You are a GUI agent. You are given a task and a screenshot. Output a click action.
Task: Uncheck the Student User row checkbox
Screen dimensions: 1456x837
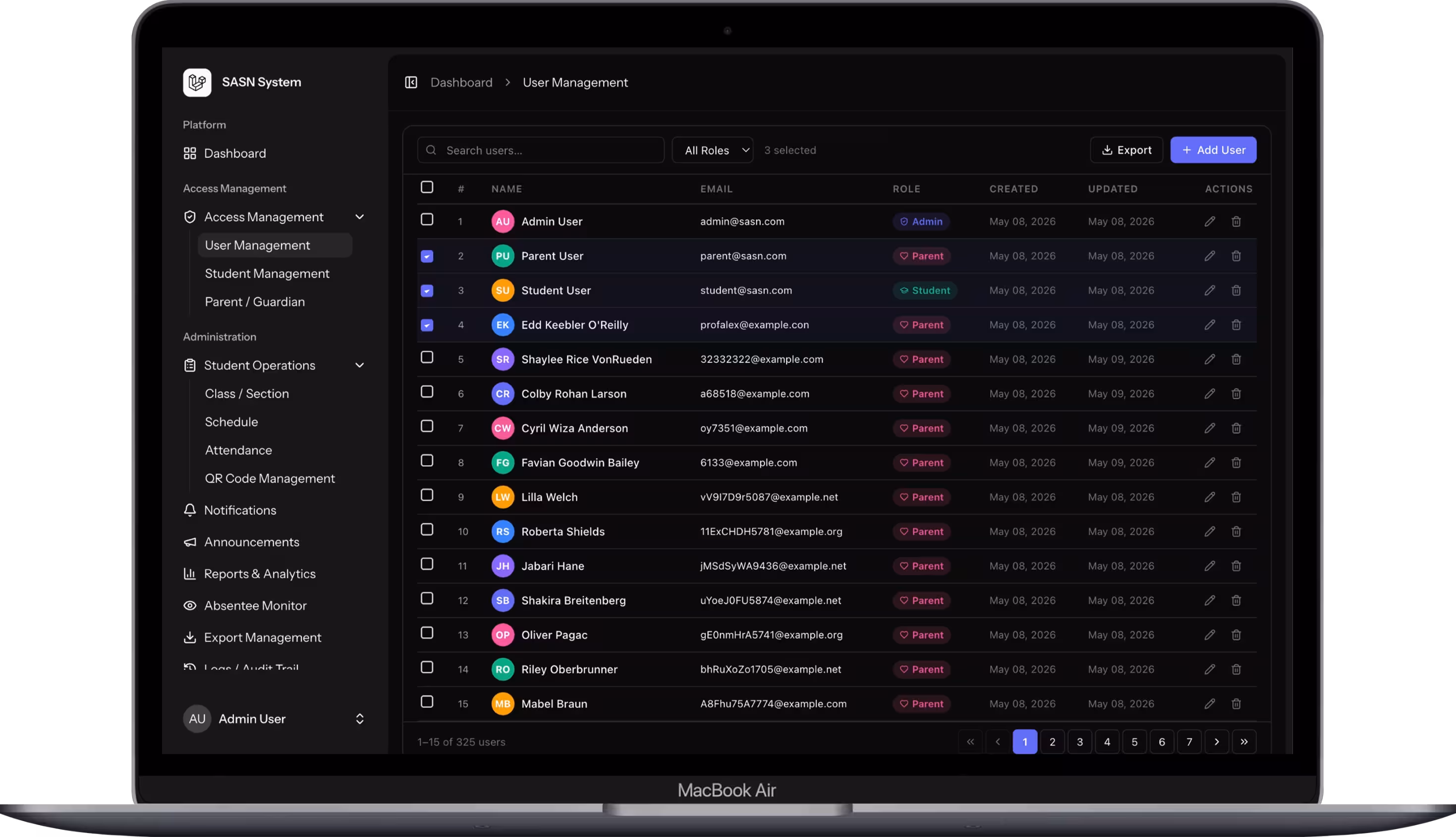(x=427, y=291)
